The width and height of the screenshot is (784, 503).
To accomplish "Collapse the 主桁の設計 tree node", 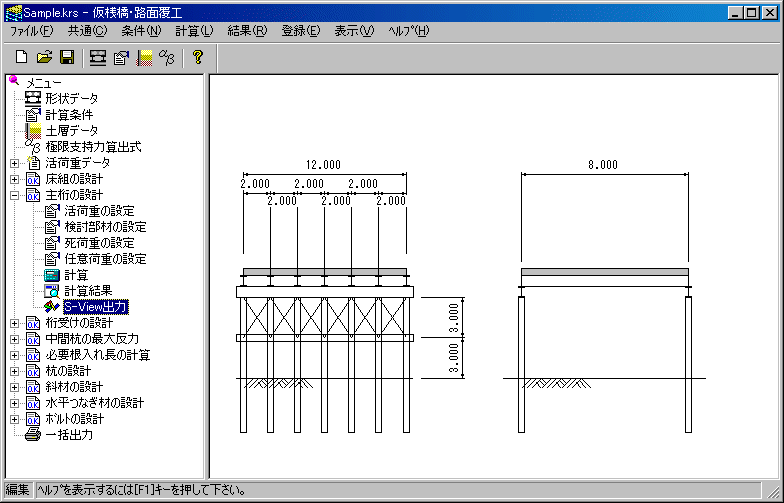I will (14, 195).
